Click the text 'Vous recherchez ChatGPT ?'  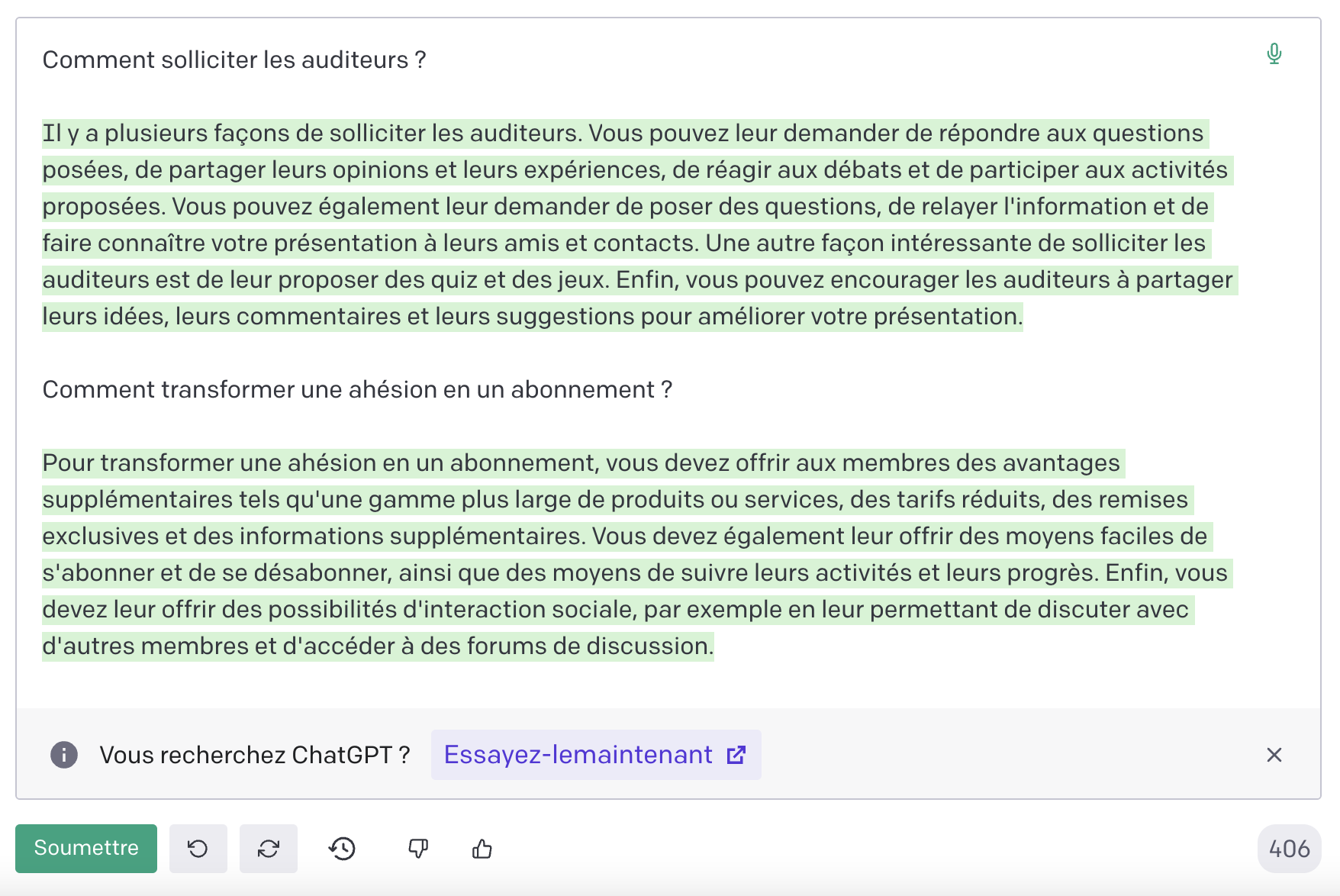(x=255, y=754)
